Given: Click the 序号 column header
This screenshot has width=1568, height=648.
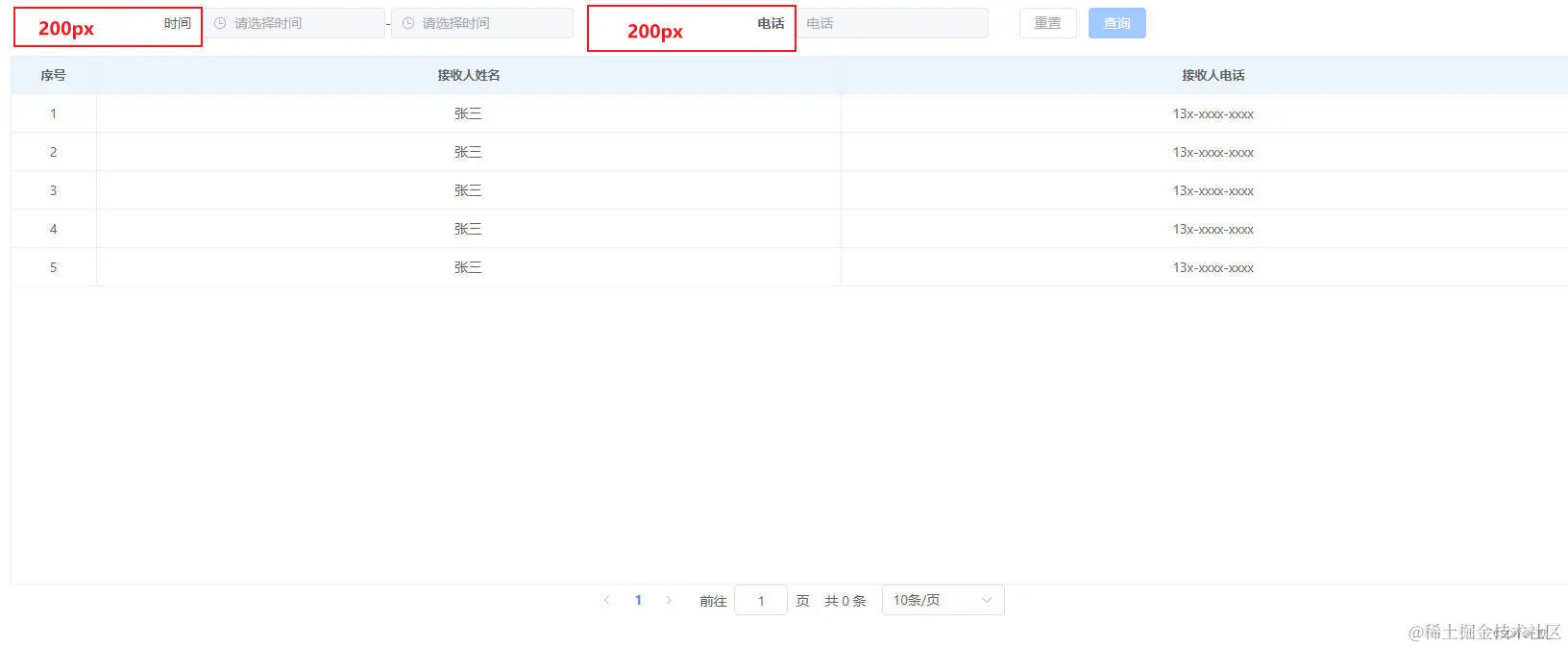Looking at the screenshot, I should pos(54,75).
